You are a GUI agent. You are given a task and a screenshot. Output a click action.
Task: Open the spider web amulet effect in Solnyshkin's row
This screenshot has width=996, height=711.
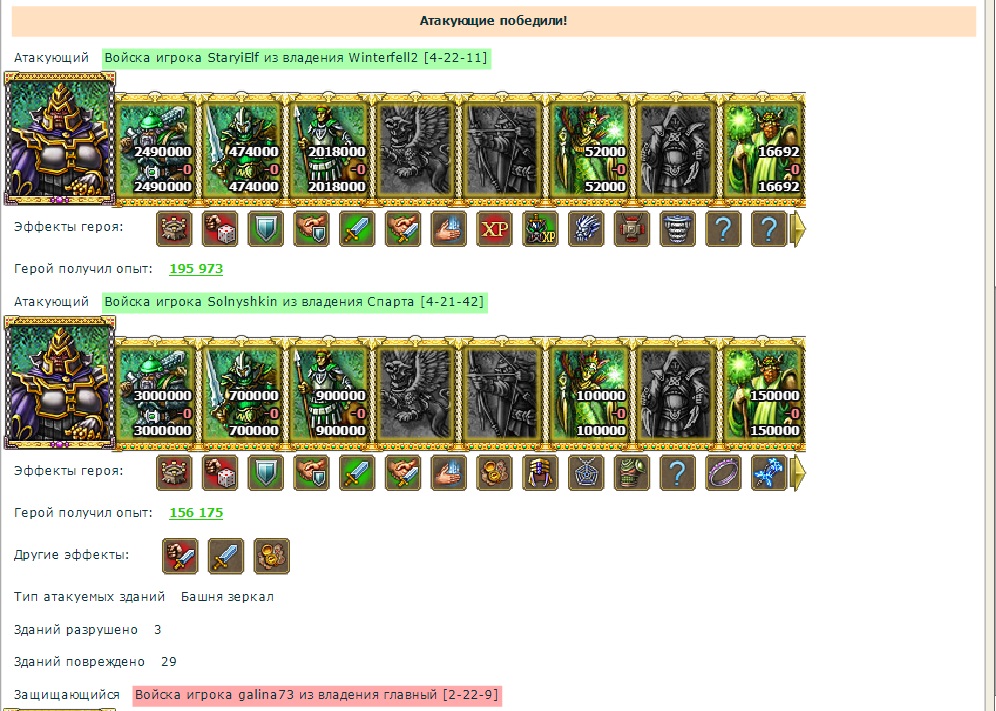pos(586,473)
